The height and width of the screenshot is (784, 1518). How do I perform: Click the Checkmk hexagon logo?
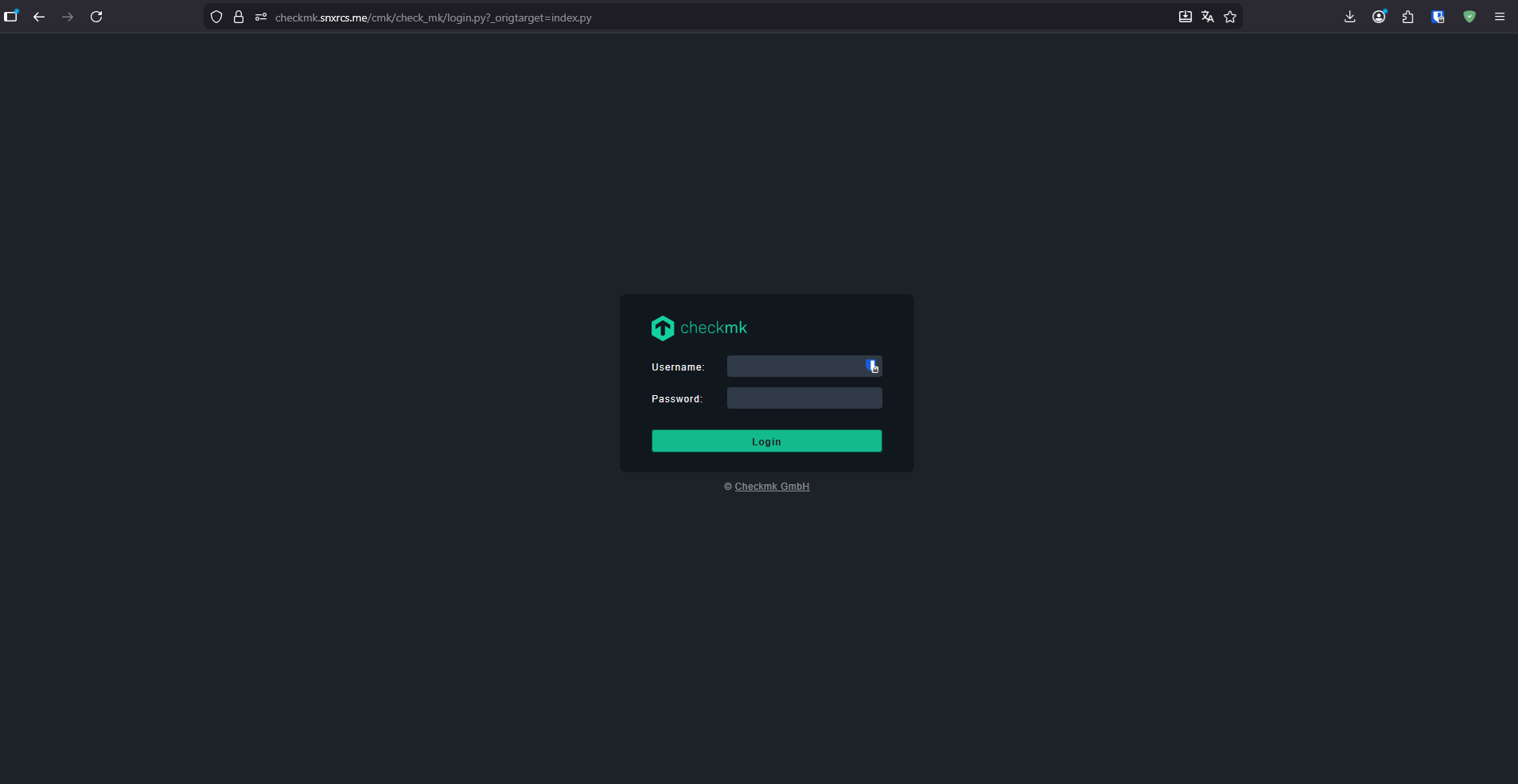(x=663, y=328)
